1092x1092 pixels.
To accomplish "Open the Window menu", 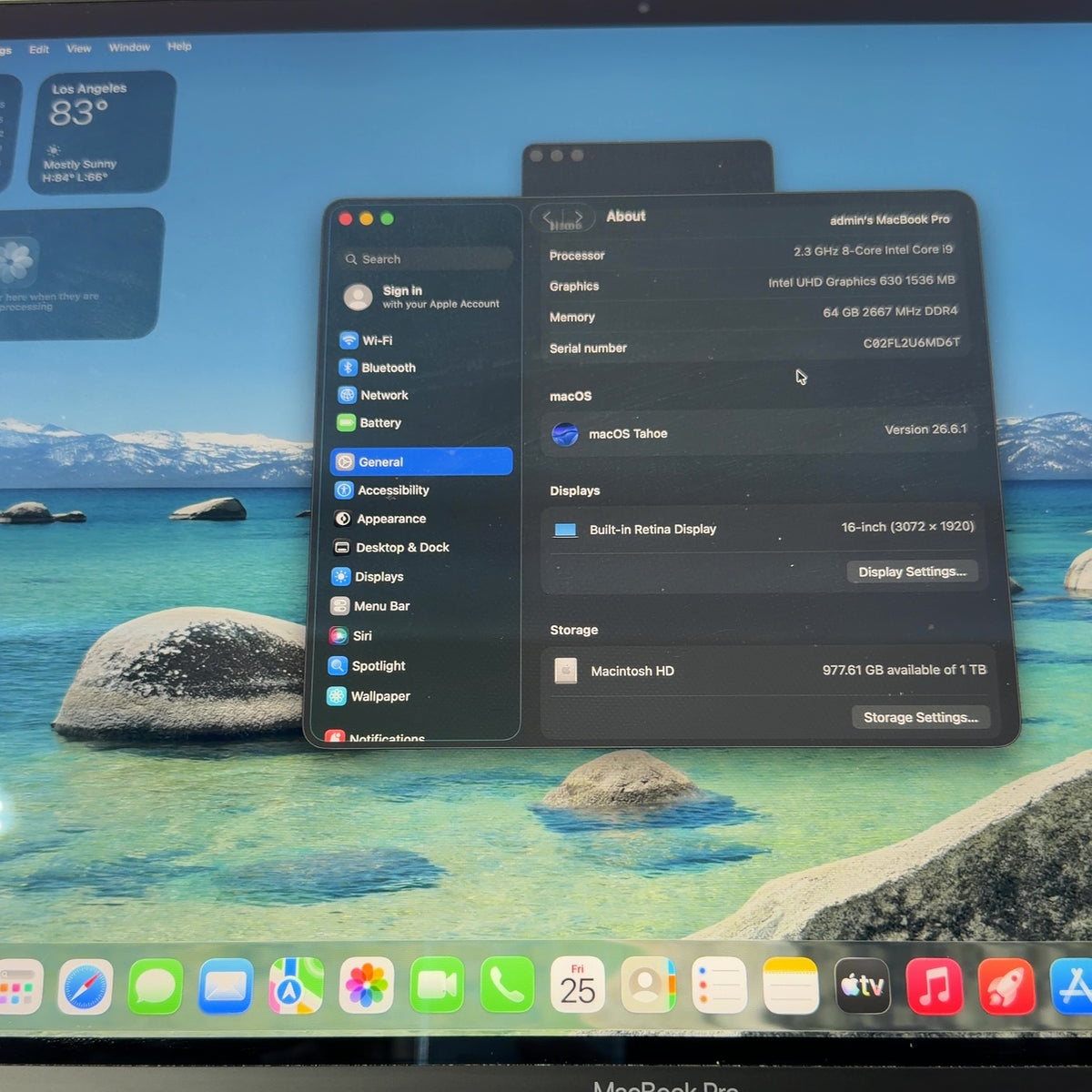I will (129, 47).
